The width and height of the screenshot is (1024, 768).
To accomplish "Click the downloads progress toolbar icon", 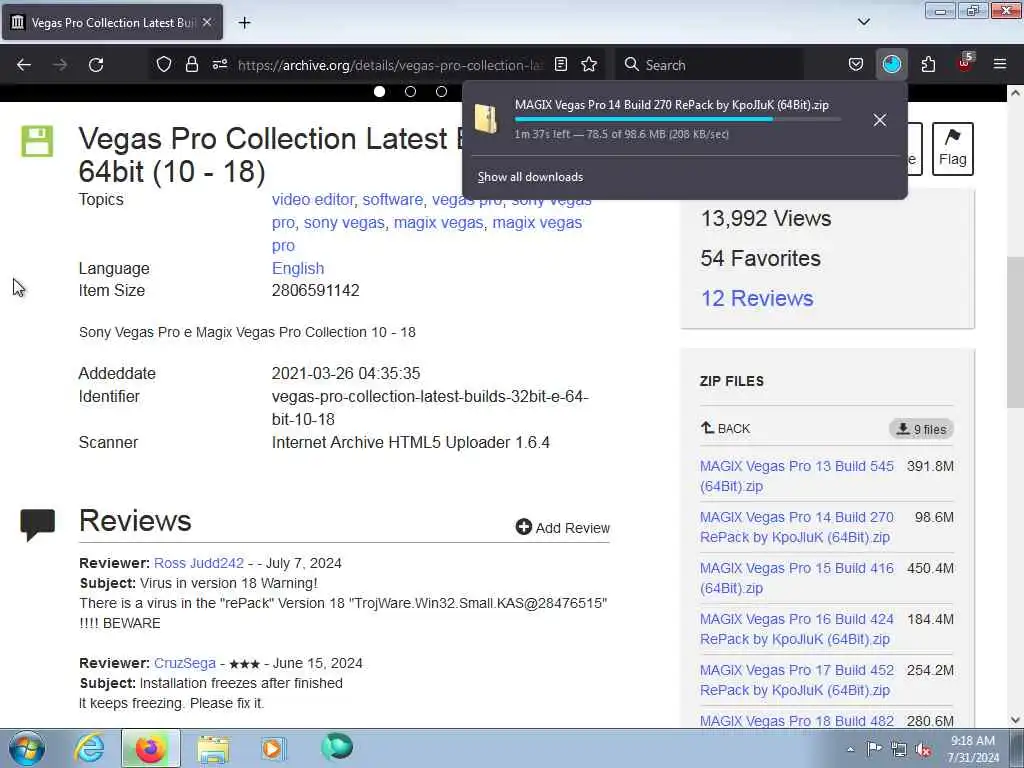I will point(891,65).
